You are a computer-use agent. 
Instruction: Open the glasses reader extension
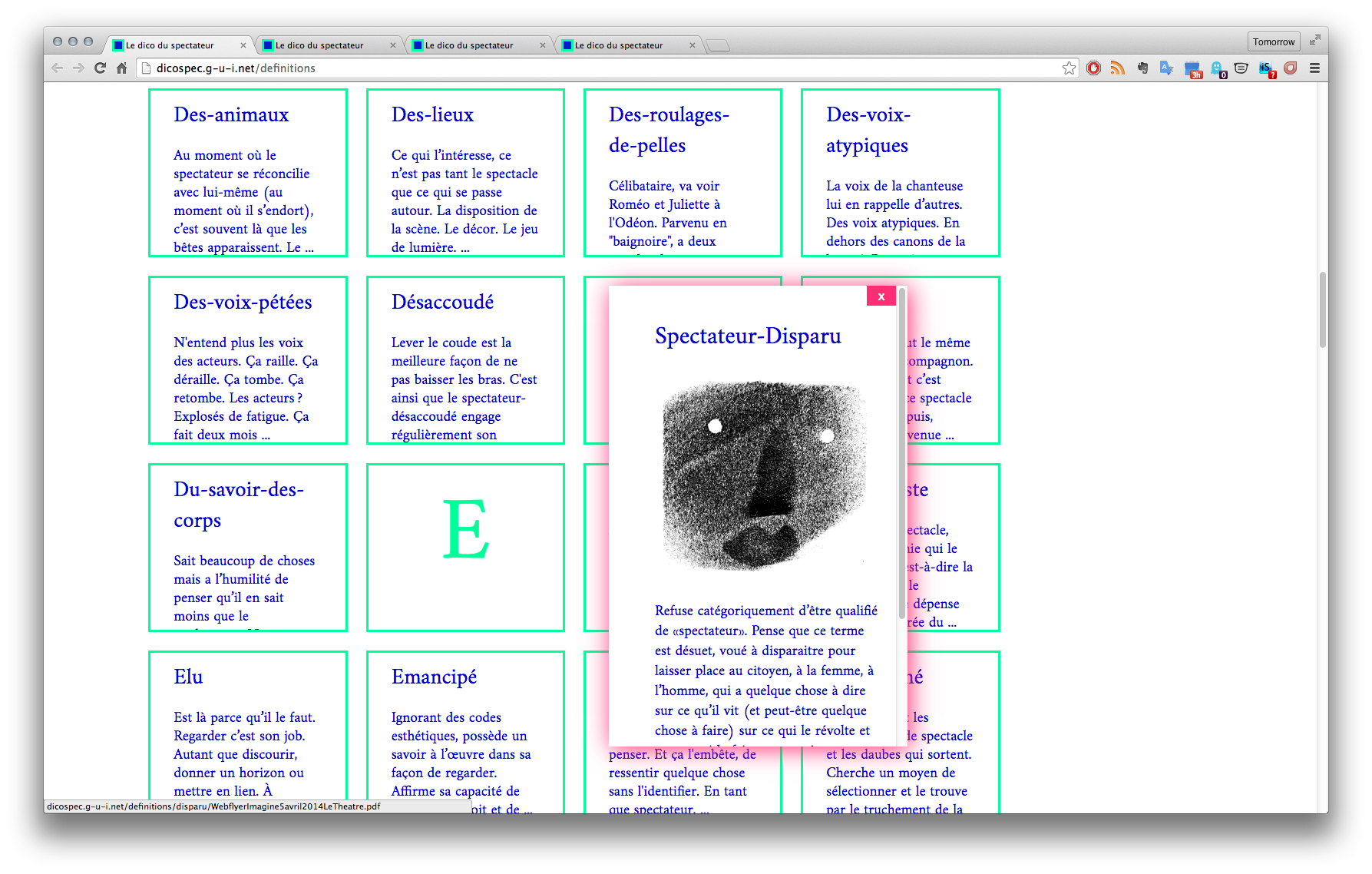click(x=1241, y=68)
